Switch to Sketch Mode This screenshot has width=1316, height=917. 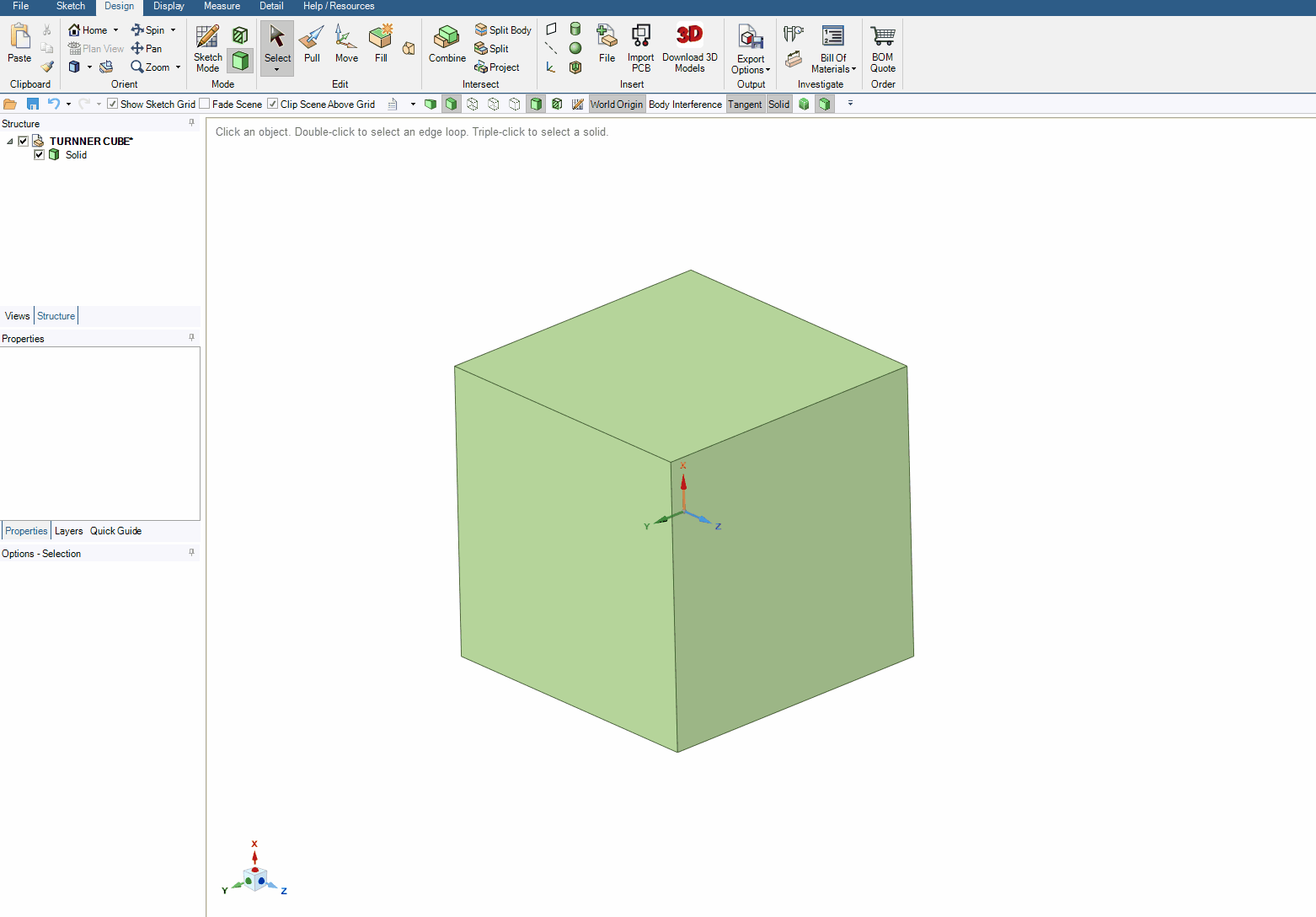(x=208, y=48)
